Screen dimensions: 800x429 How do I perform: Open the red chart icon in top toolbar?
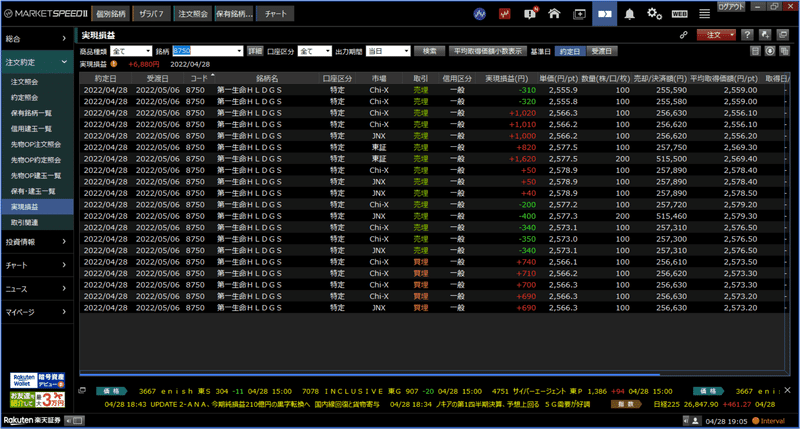(x=505, y=14)
